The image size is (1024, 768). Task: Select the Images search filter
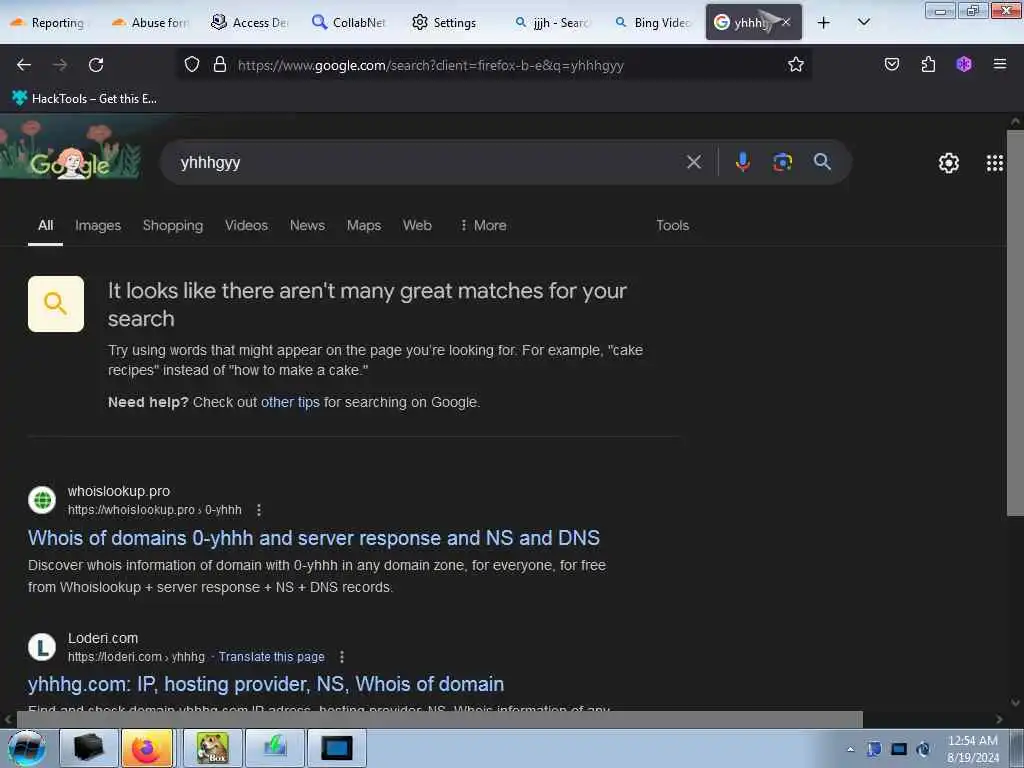98,225
